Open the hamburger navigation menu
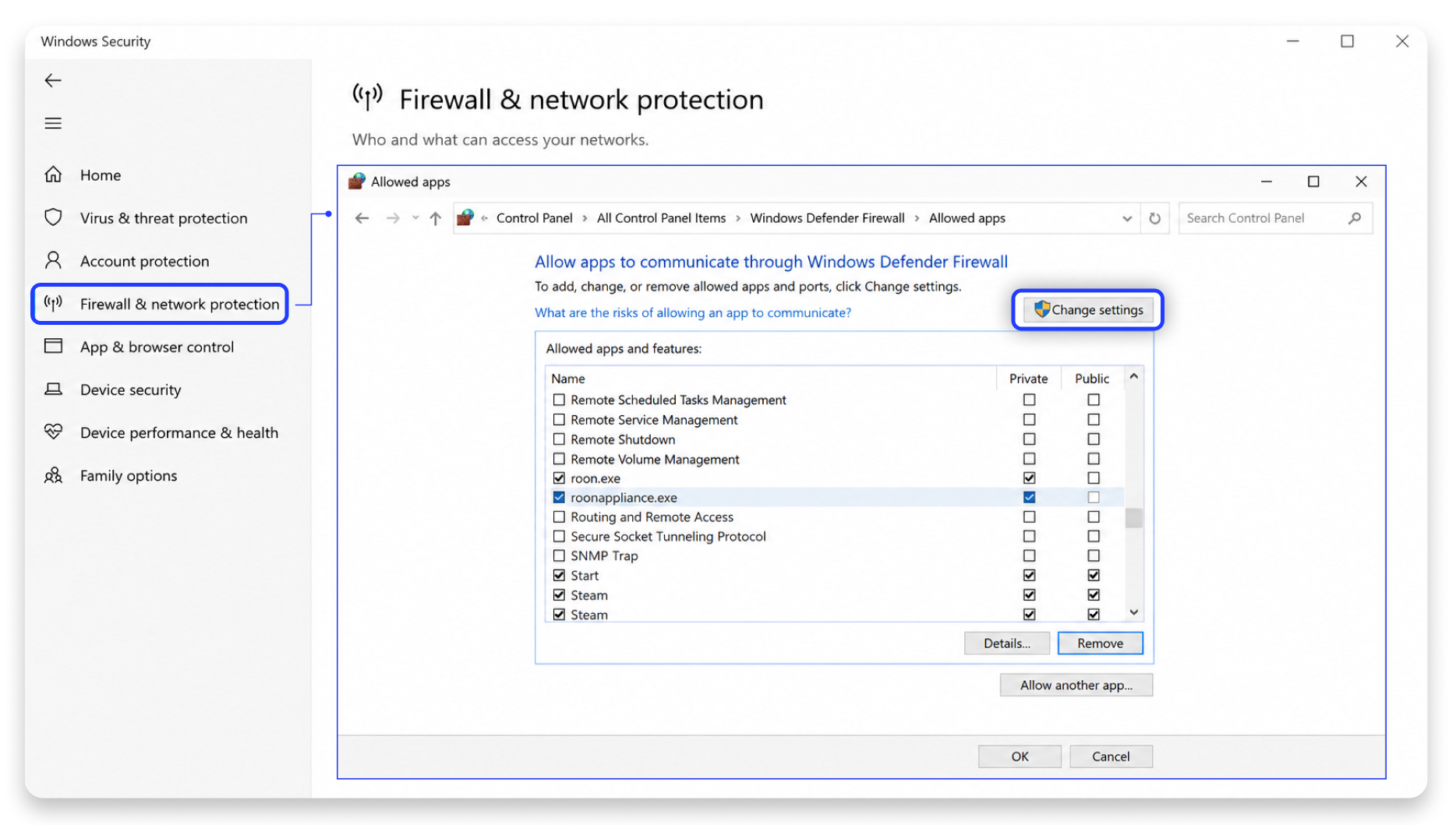1456x825 pixels. [53, 123]
